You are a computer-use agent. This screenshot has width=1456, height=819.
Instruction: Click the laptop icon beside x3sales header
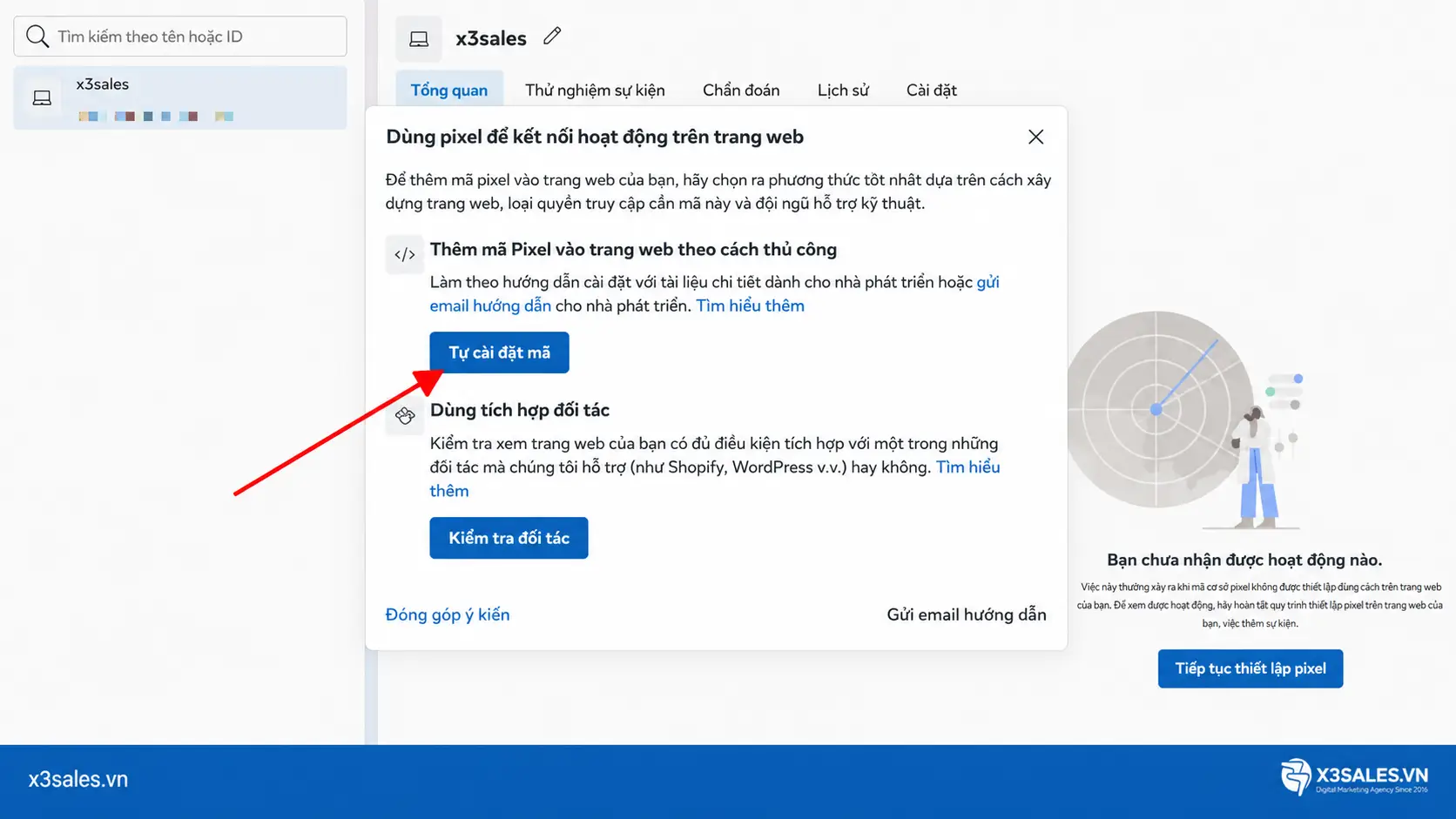tap(419, 39)
